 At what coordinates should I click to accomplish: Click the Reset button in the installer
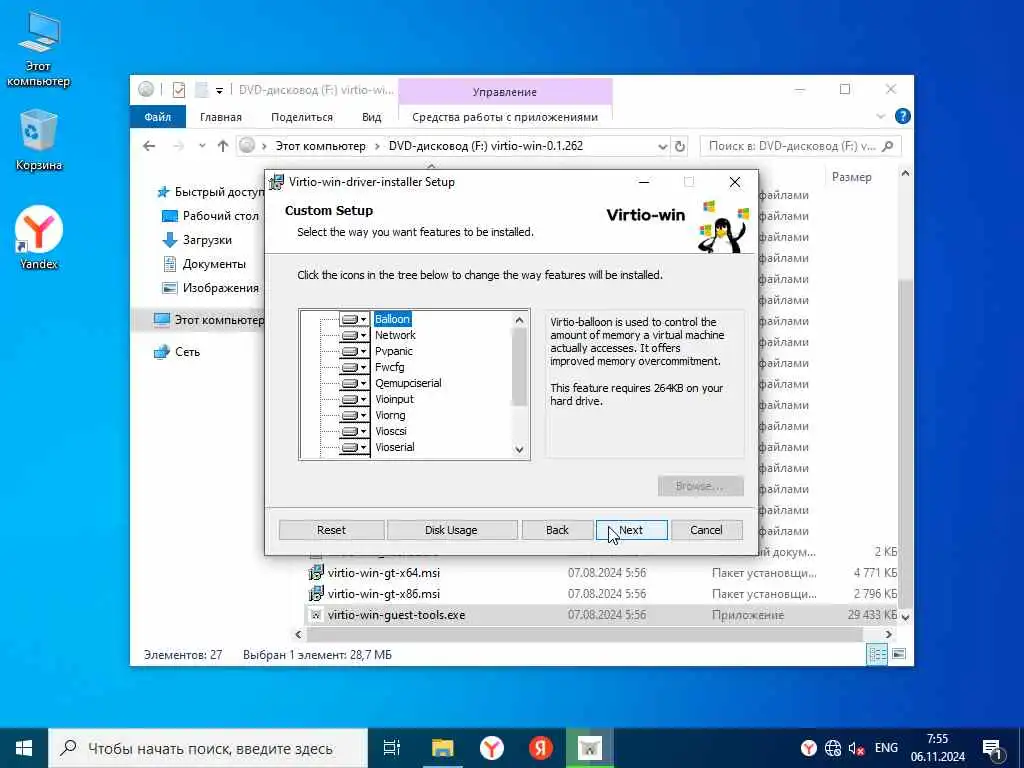point(331,530)
